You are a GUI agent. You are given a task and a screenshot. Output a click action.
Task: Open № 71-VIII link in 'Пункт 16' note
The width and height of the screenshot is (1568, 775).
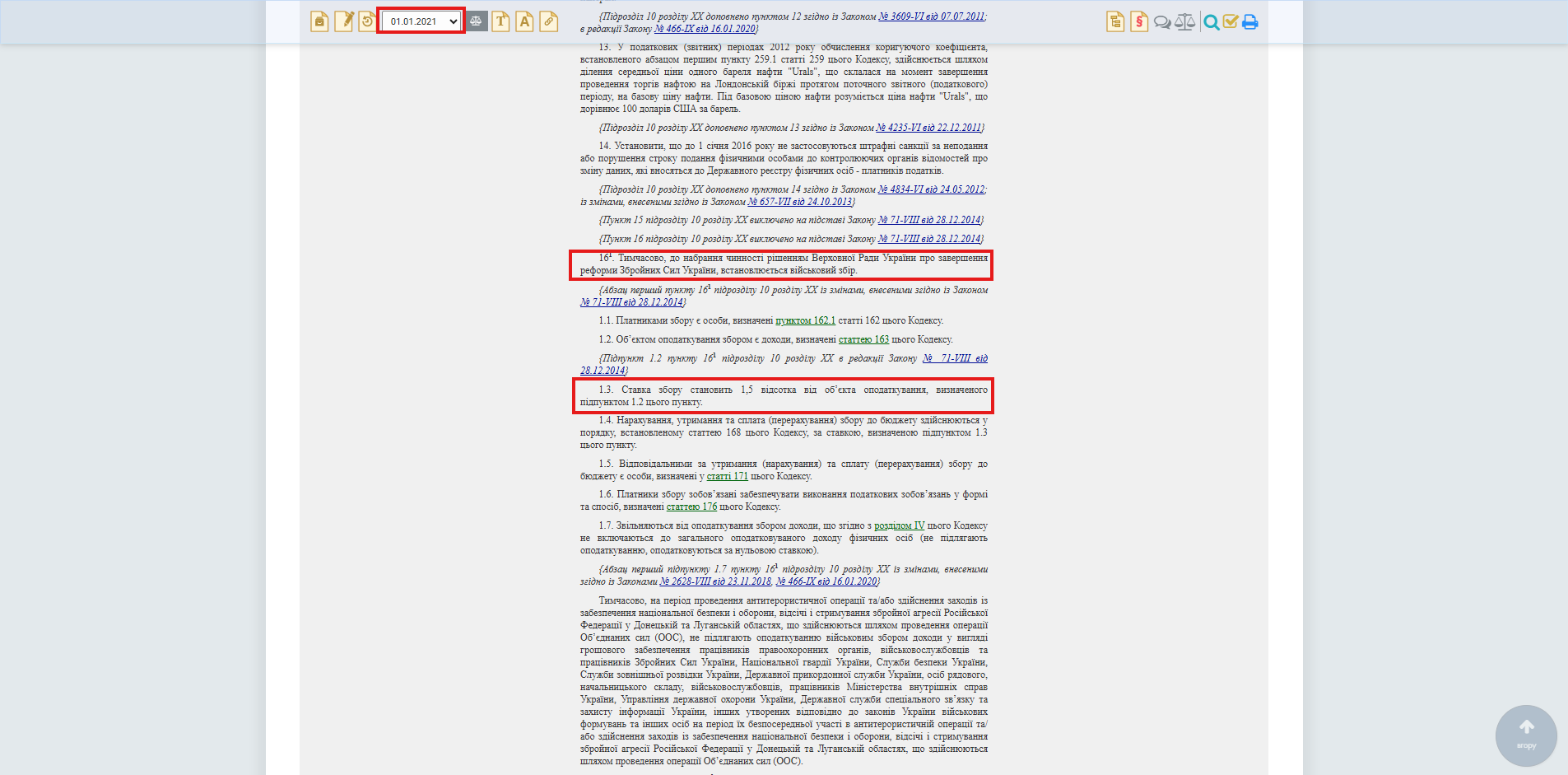(x=929, y=239)
